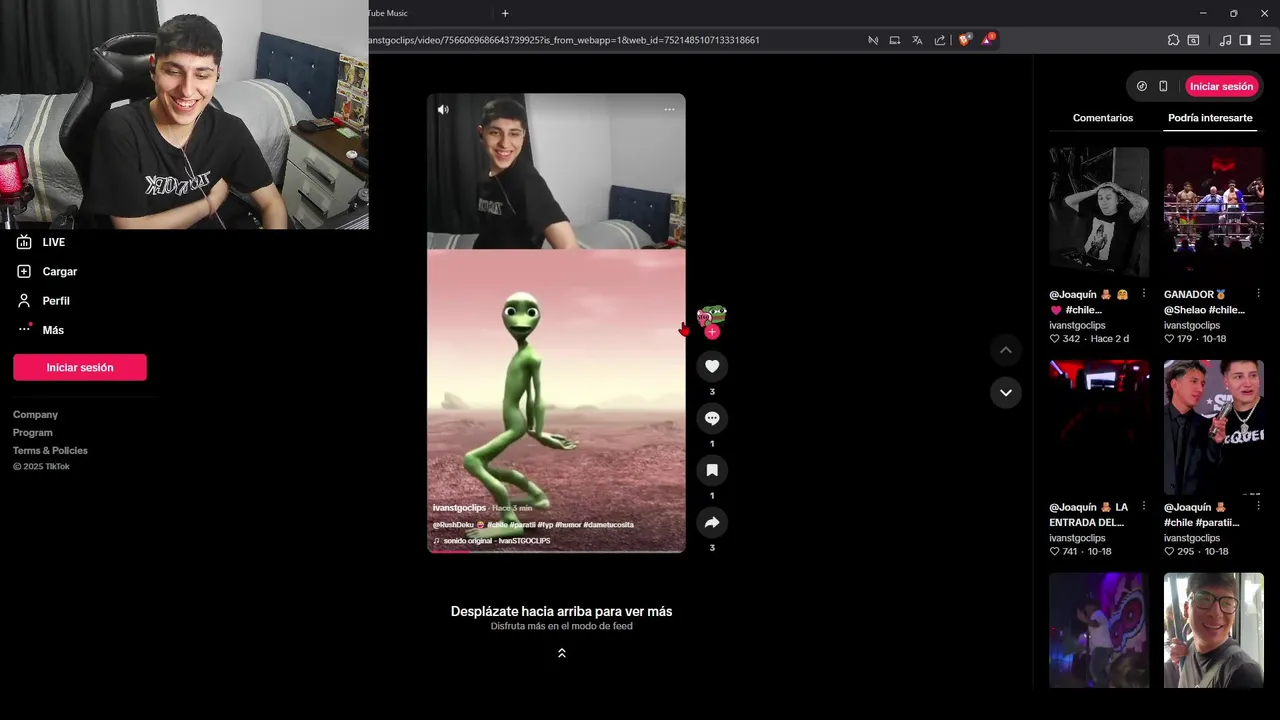Go to next video with down arrow
1280x720 pixels.
[1006, 393]
